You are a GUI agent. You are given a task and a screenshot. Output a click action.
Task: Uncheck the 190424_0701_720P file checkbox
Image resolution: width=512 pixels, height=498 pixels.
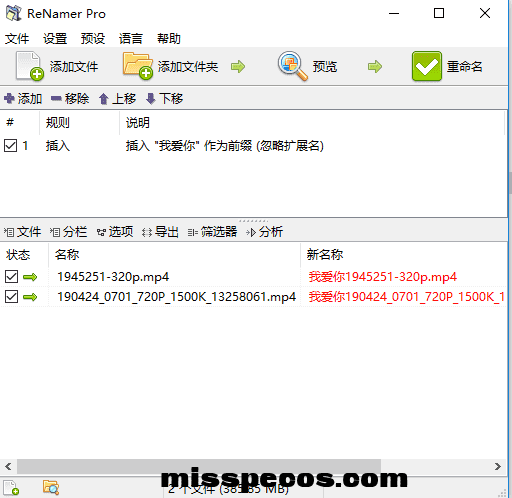[x=11, y=296]
